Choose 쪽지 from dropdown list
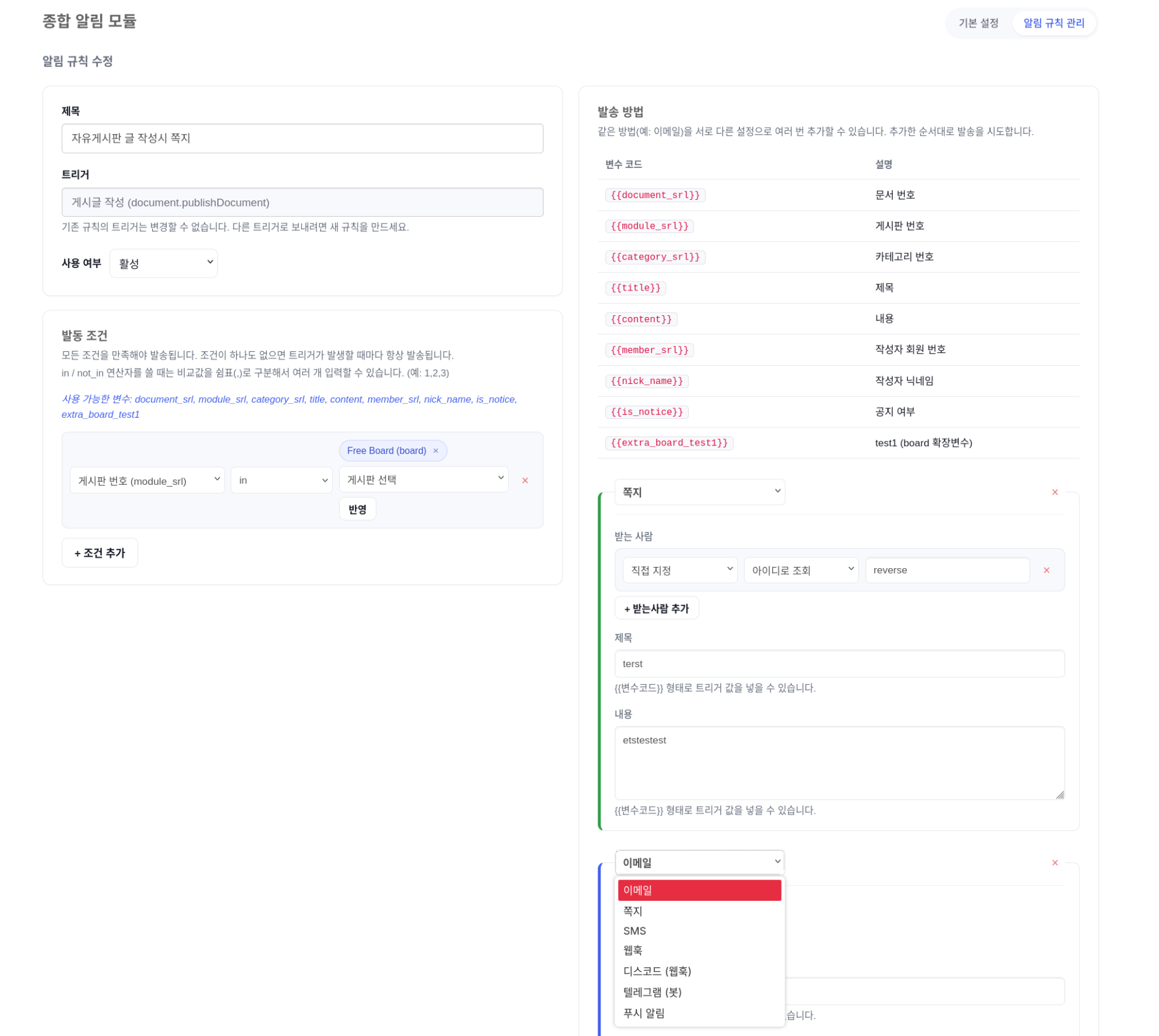 pos(699,910)
